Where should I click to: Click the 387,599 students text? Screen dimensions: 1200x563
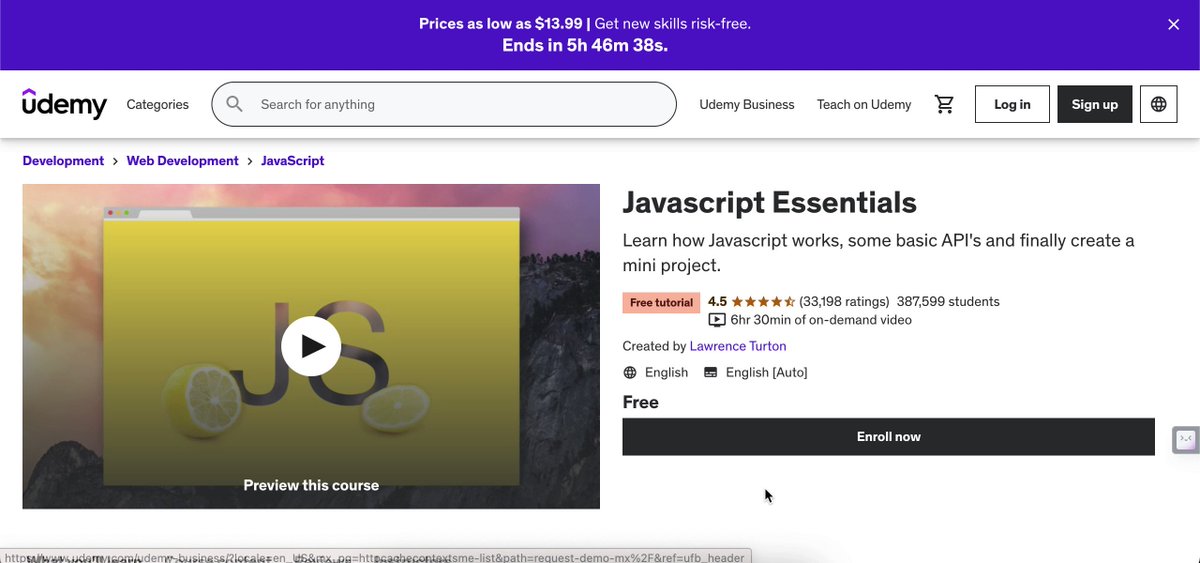coord(948,301)
